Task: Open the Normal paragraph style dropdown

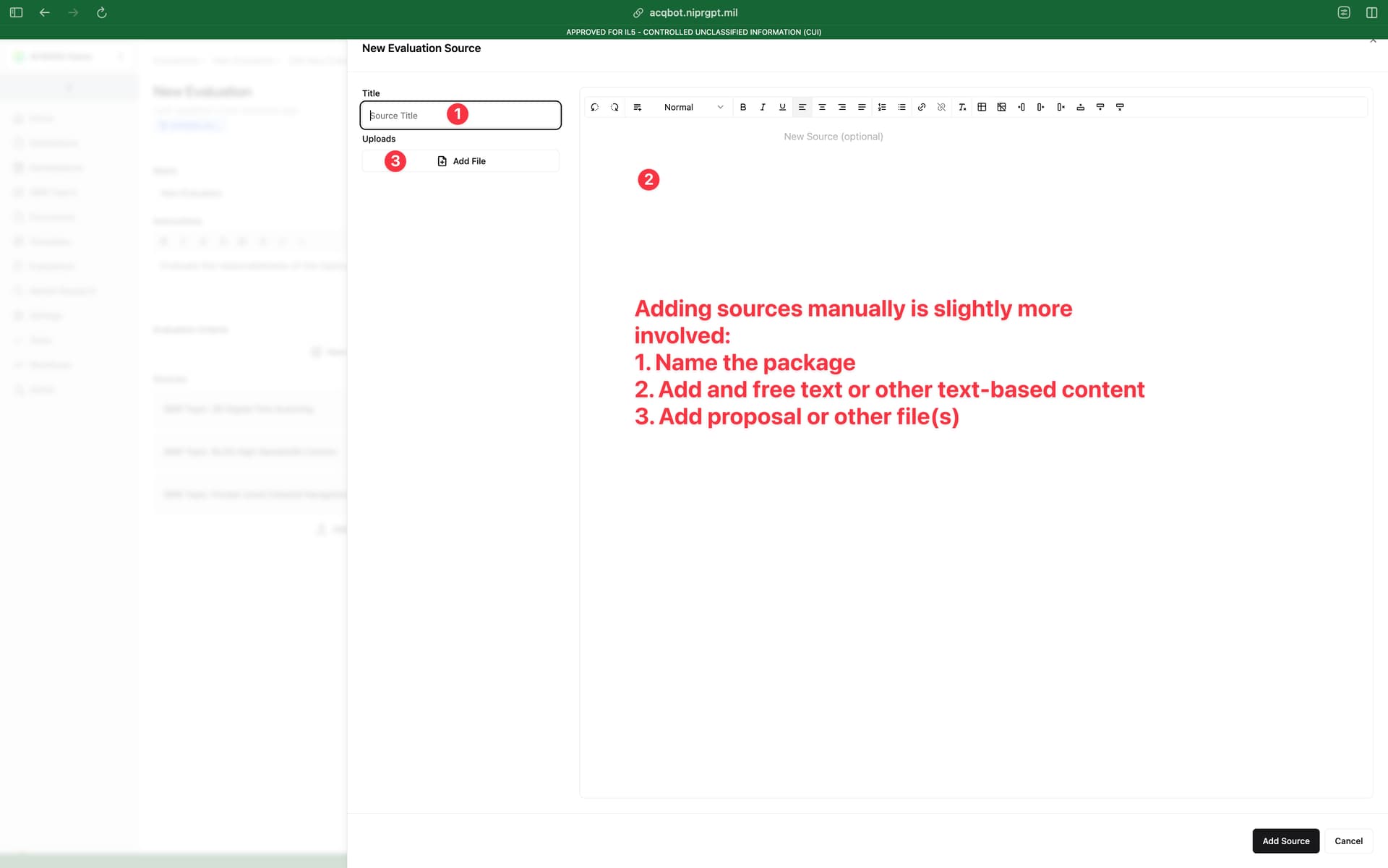Action: (x=692, y=107)
